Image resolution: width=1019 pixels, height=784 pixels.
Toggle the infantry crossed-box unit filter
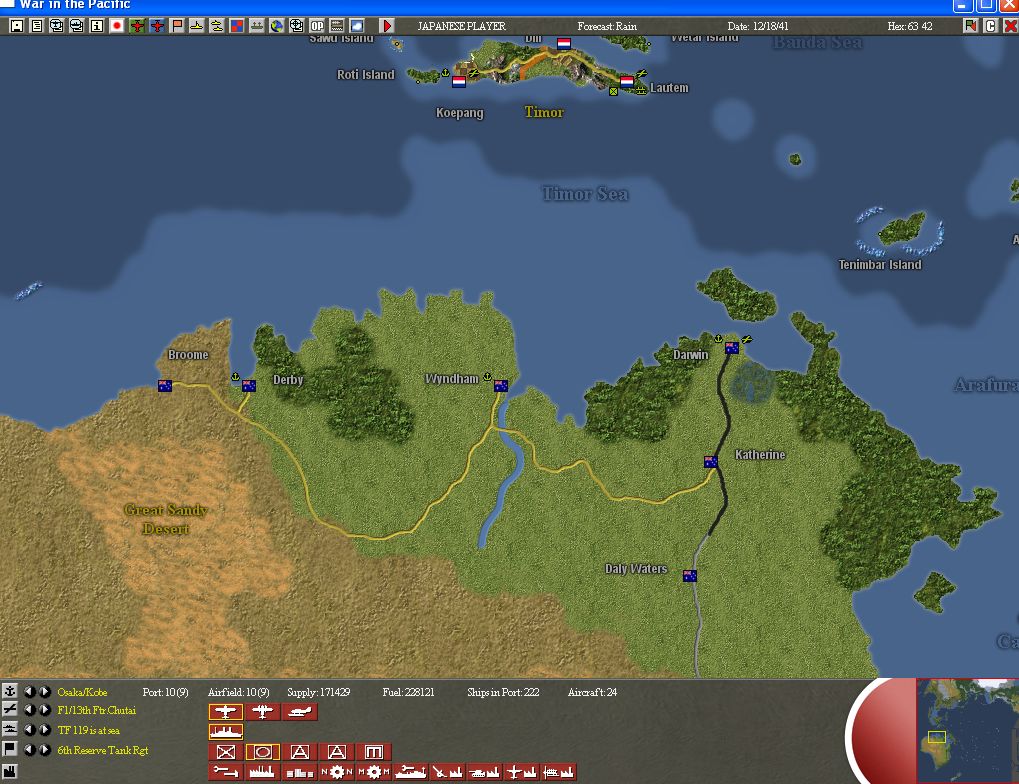[x=226, y=752]
